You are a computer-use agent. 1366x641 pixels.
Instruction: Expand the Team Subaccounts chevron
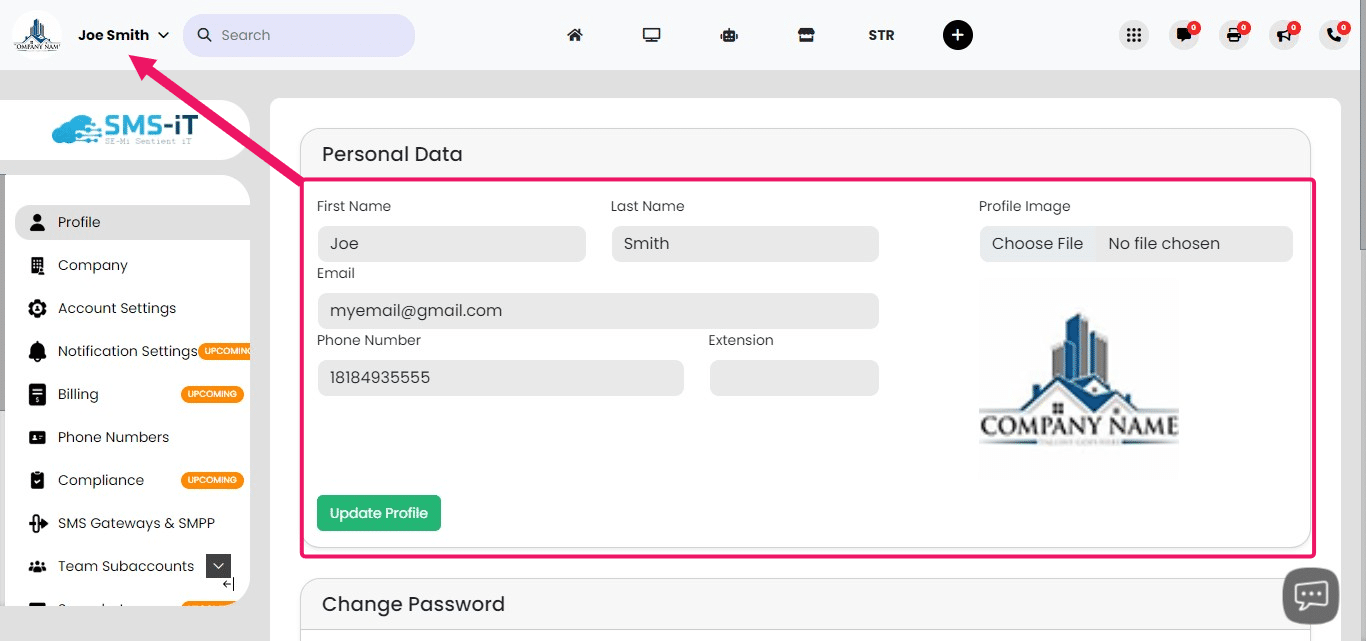click(218, 566)
